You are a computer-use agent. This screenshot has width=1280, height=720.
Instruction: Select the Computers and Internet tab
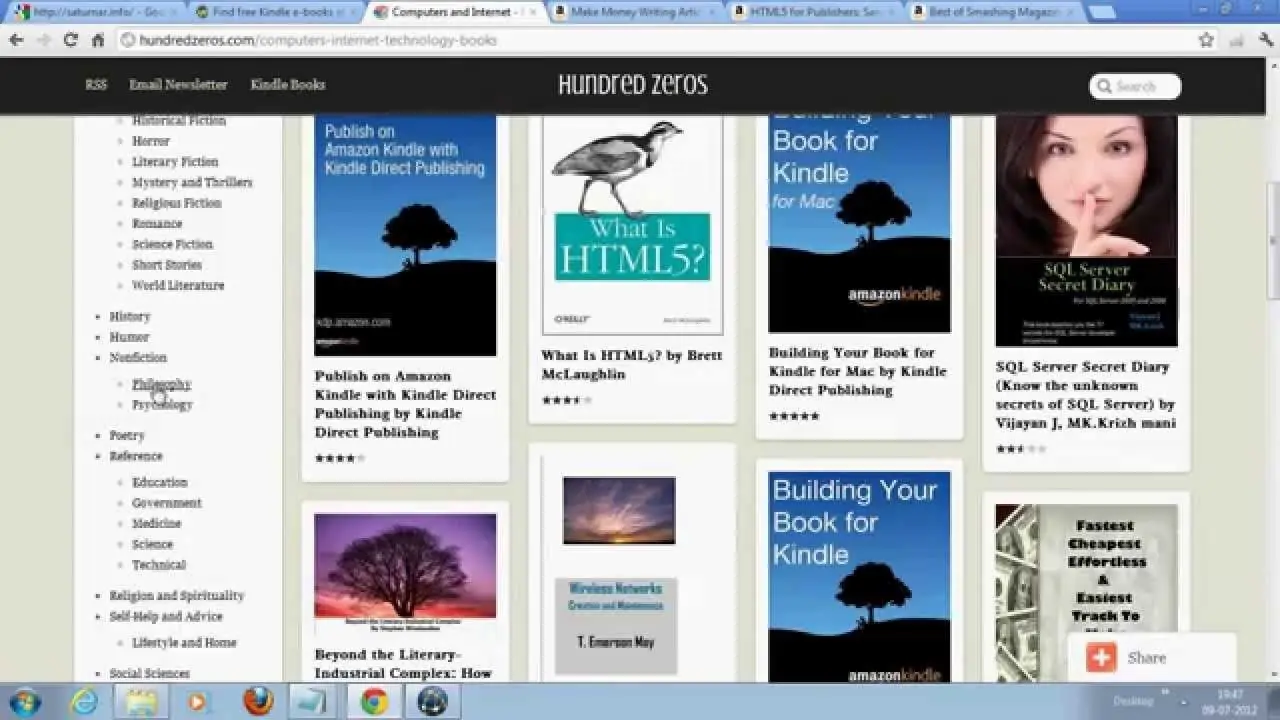point(453,12)
